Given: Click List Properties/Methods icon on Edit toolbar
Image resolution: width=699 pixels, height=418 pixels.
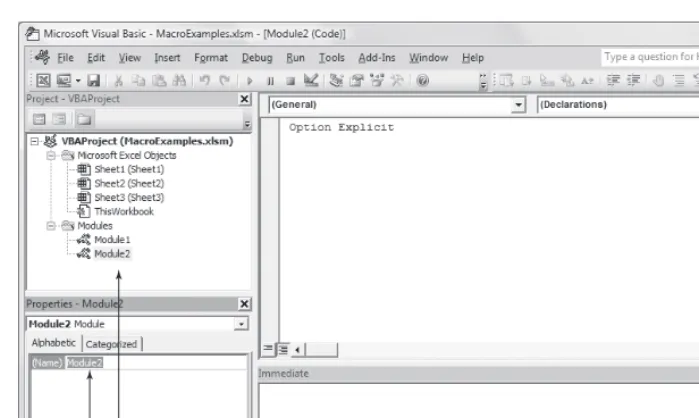Looking at the screenshot, I should [x=506, y=81].
